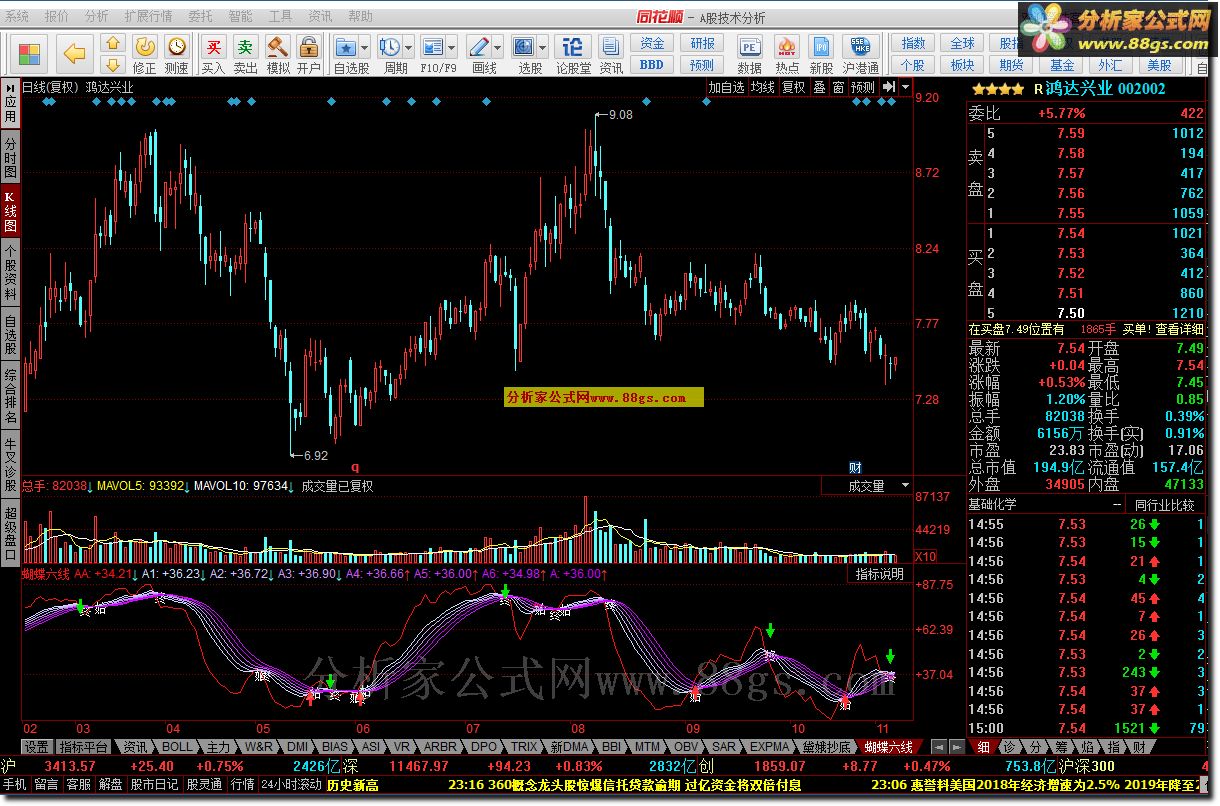Toggle the 加自选 chart option
This screenshot has height=806, width=1220.
[726, 87]
